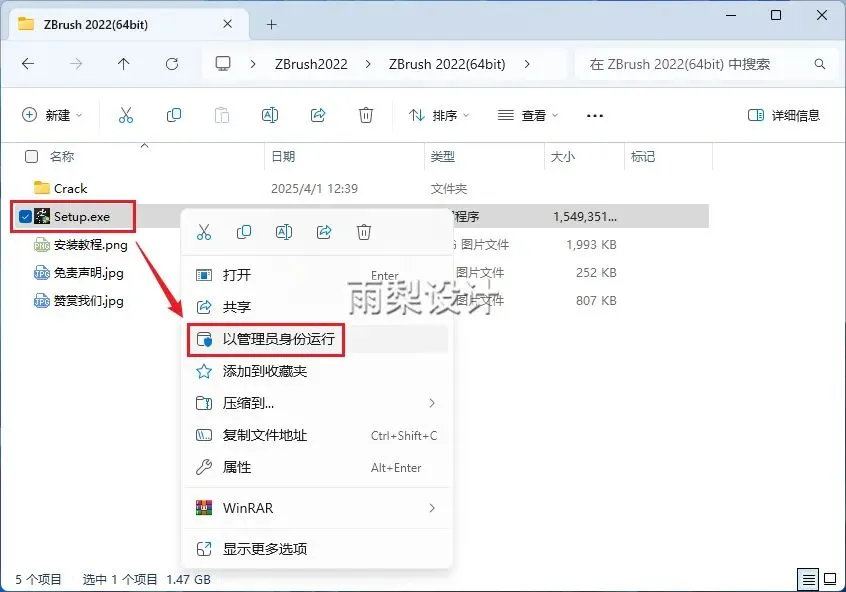Select the 赞赏我们.jpg file
The height and width of the screenshot is (592, 846).
point(88,301)
